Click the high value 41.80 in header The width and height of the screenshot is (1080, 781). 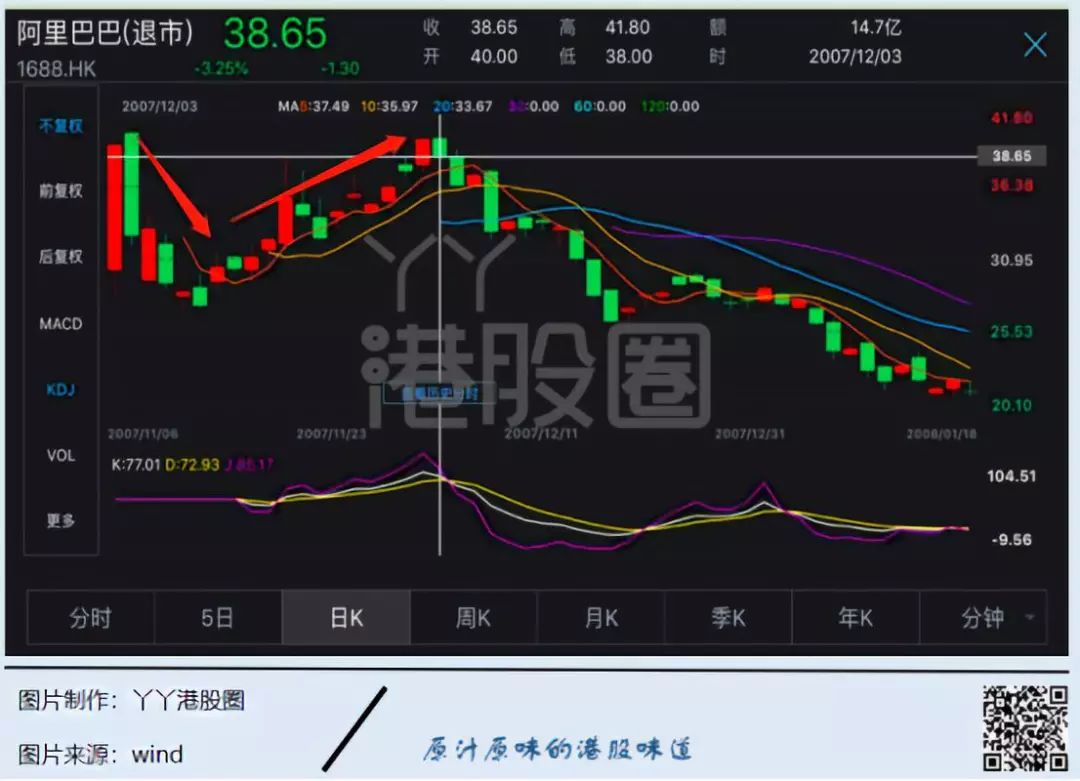click(627, 28)
